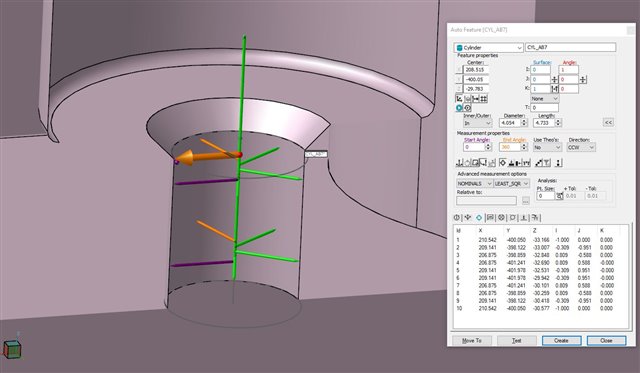Open the LEAST_SQR algorithm dropdown

[x=511, y=184]
